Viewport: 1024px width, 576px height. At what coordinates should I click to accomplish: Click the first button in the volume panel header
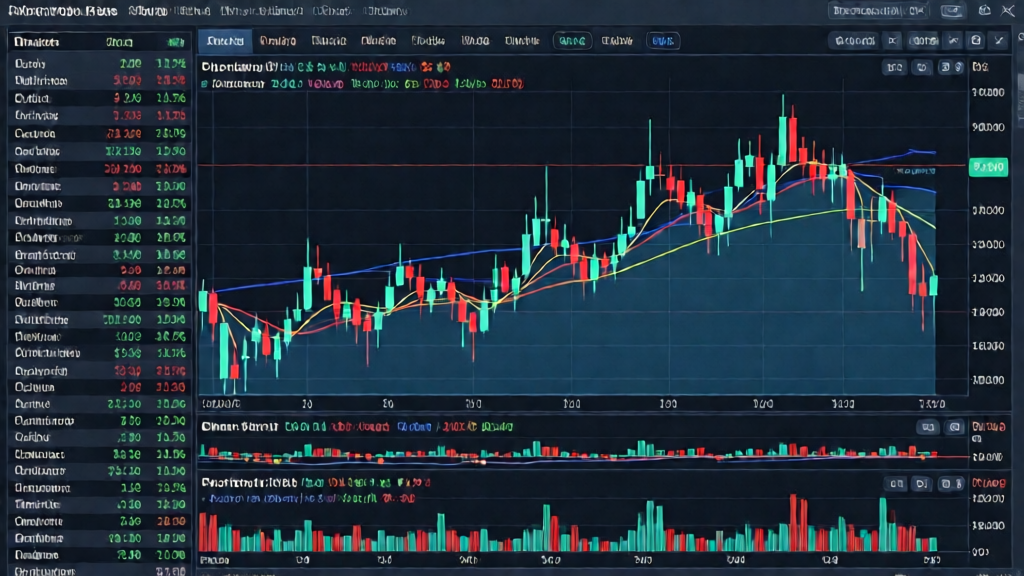pos(897,483)
